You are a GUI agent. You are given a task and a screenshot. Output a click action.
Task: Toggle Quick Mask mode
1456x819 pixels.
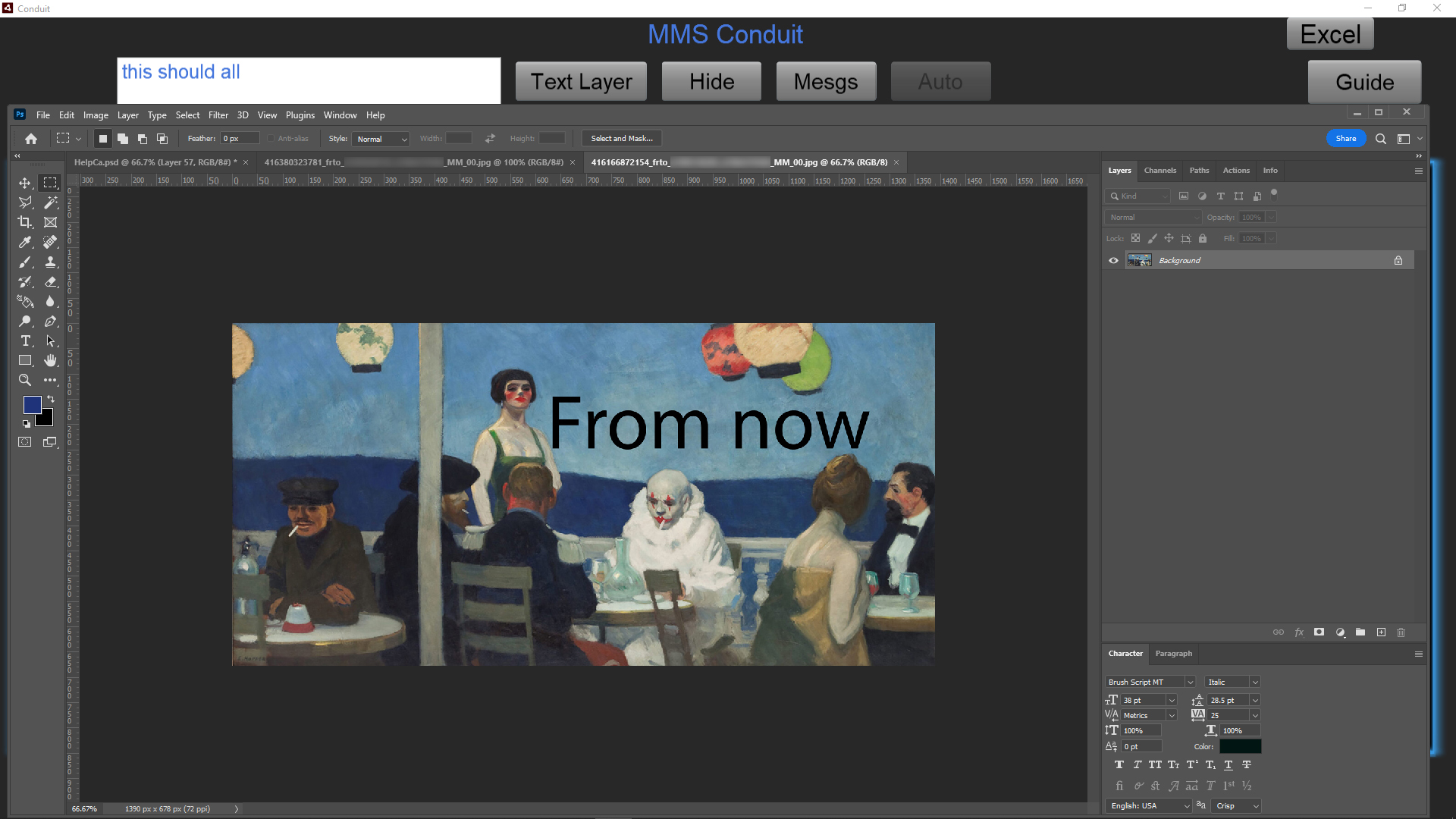click(25, 442)
